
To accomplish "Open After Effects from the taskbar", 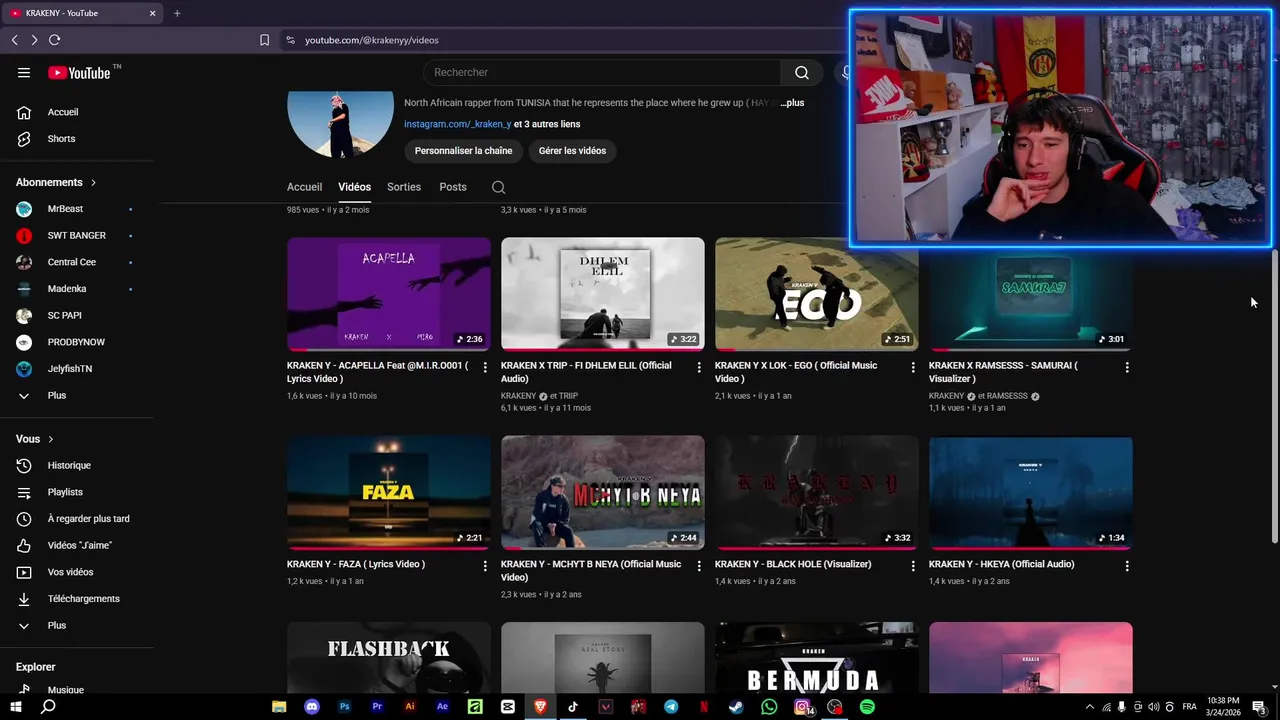I will [442, 706].
